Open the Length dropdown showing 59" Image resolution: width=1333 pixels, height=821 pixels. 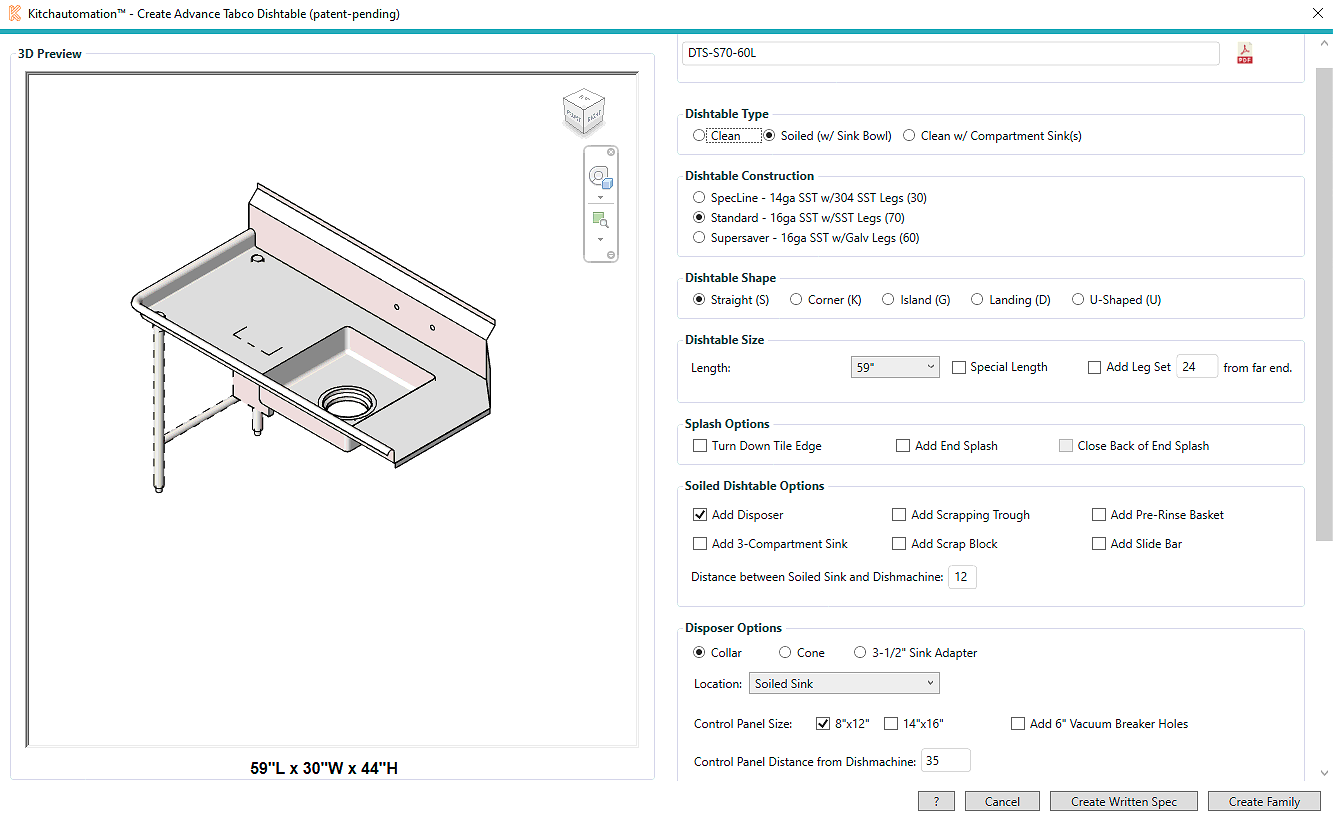(895, 367)
